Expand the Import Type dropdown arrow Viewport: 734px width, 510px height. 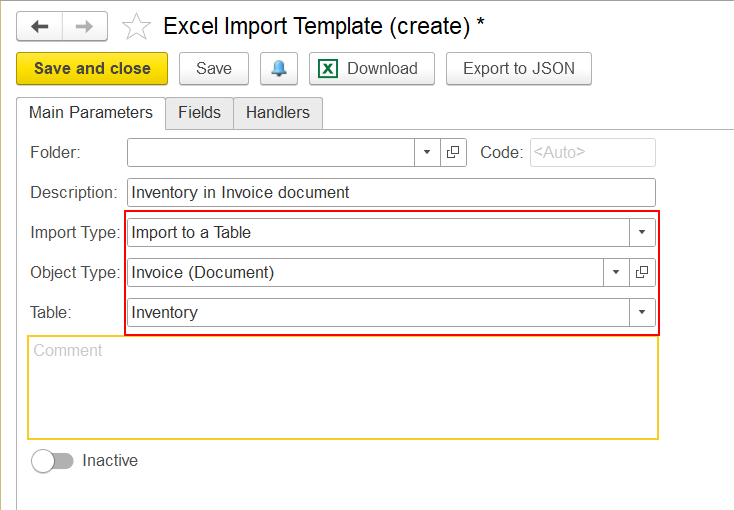[x=642, y=232]
